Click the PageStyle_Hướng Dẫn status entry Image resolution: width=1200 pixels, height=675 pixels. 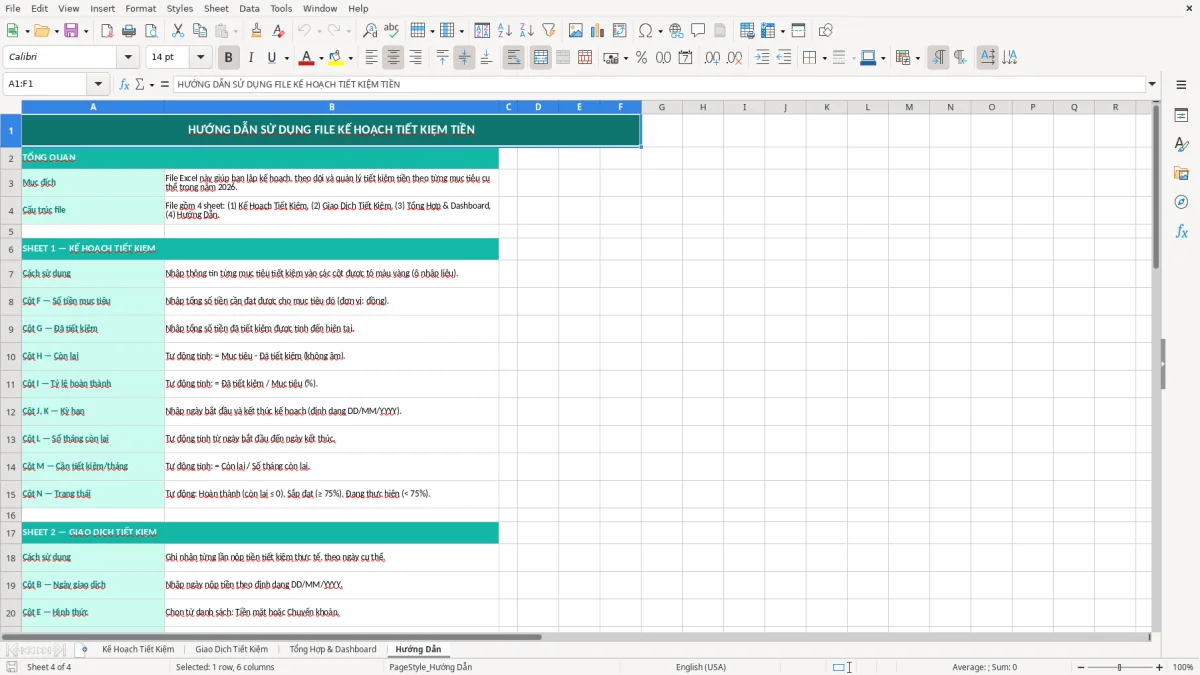430,667
